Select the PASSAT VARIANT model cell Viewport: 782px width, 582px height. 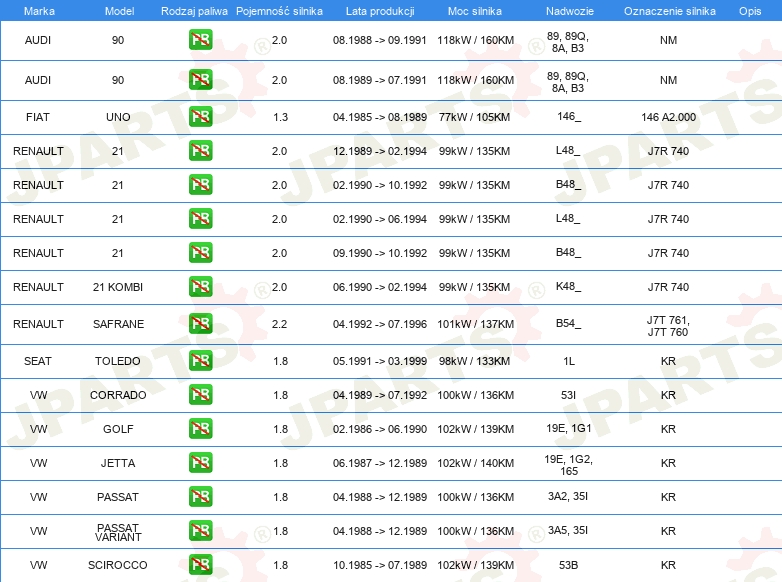118,532
